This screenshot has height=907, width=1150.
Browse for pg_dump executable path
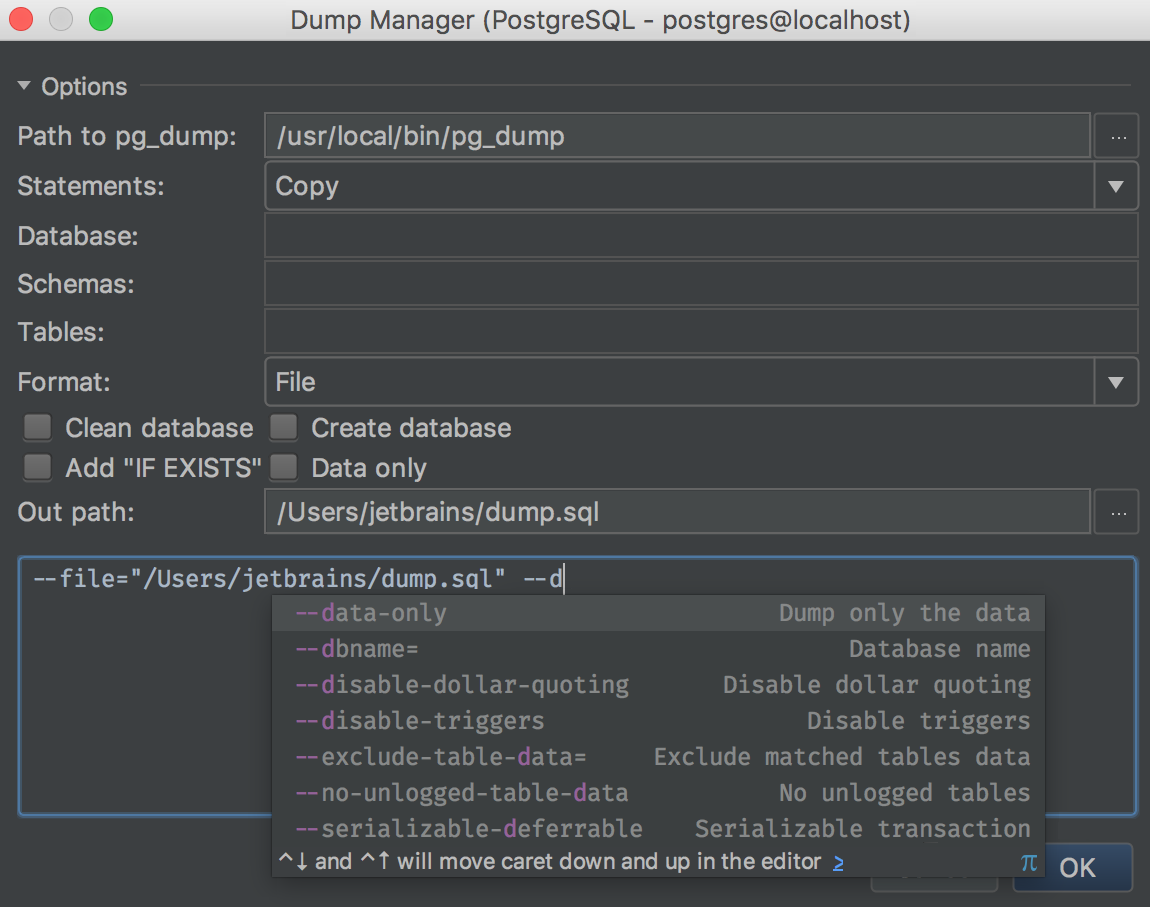point(1117,136)
